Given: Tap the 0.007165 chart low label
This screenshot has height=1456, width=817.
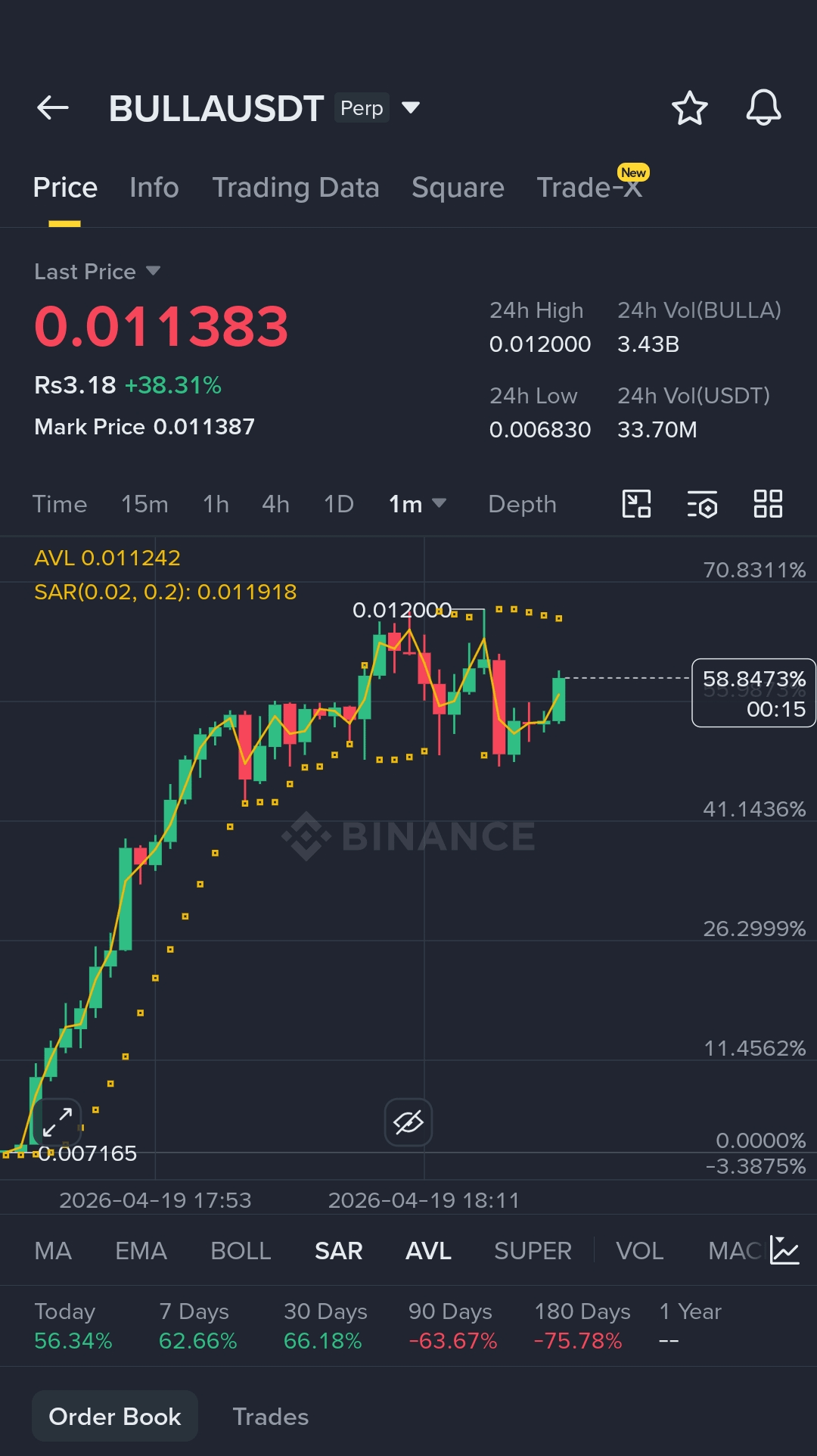Looking at the screenshot, I should (88, 1153).
